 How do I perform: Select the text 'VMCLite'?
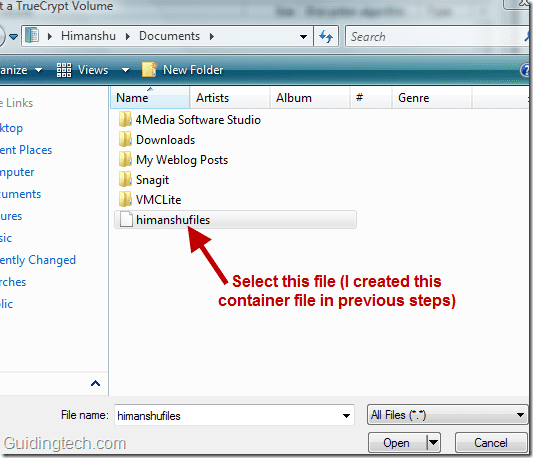(x=158, y=200)
